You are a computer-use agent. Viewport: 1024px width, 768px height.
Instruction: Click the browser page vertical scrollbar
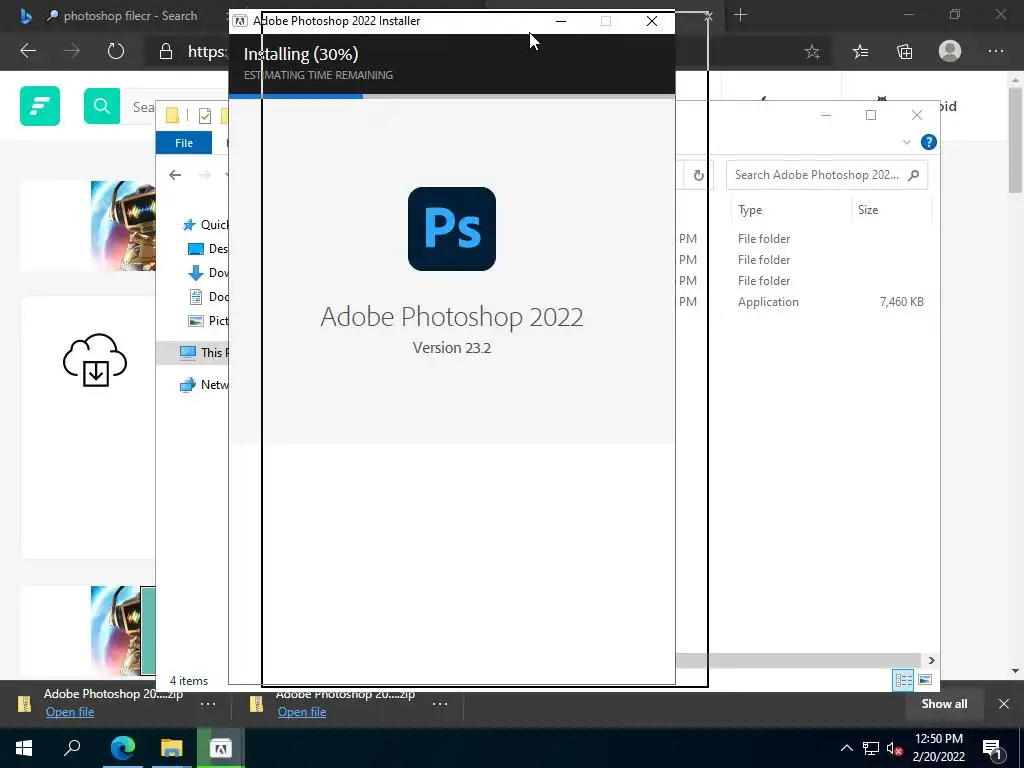click(x=1014, y=140)
